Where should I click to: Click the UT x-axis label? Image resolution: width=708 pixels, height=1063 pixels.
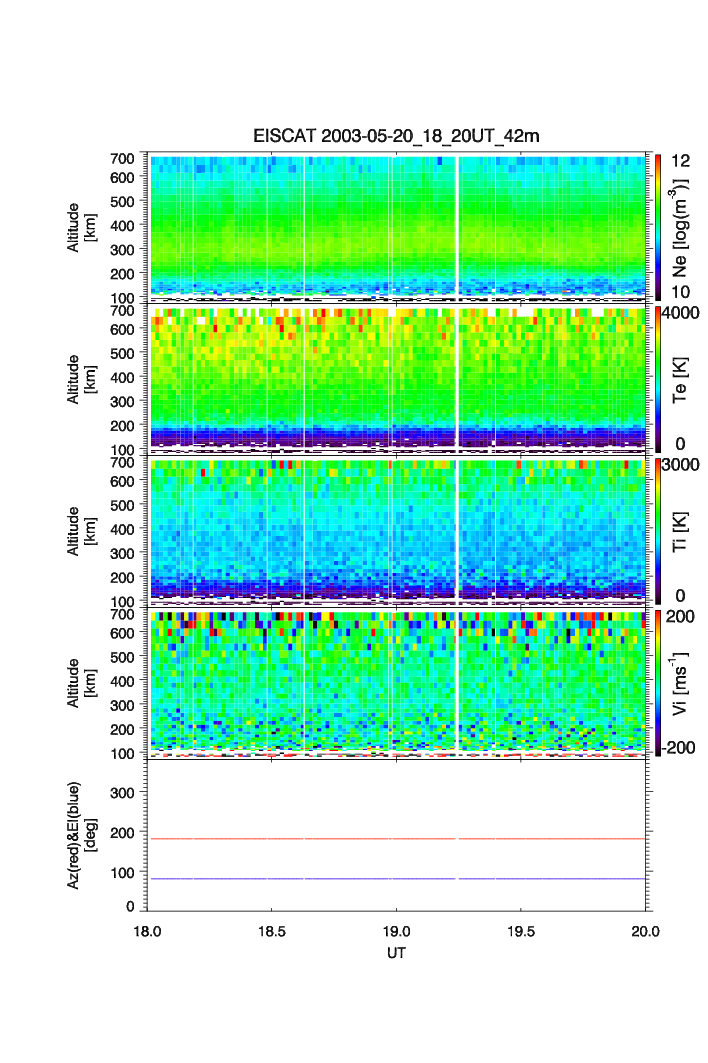396,953
